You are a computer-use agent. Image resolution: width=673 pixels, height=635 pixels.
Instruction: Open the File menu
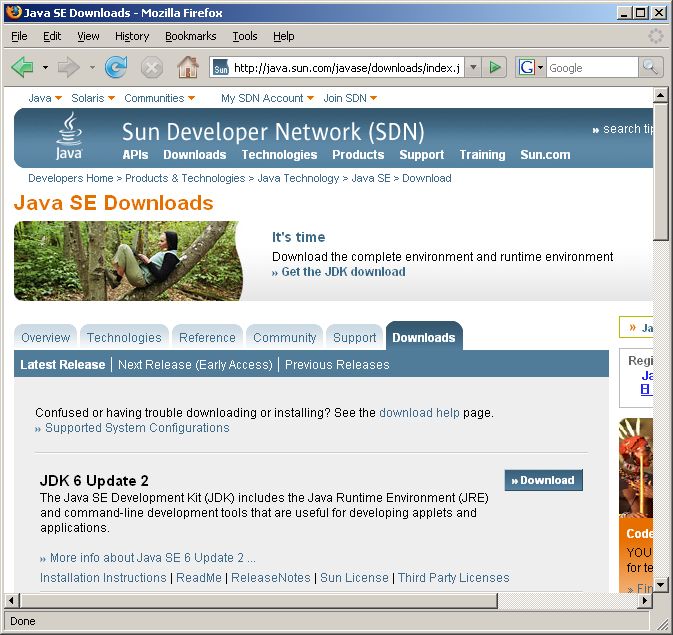(x=19, y=36)
